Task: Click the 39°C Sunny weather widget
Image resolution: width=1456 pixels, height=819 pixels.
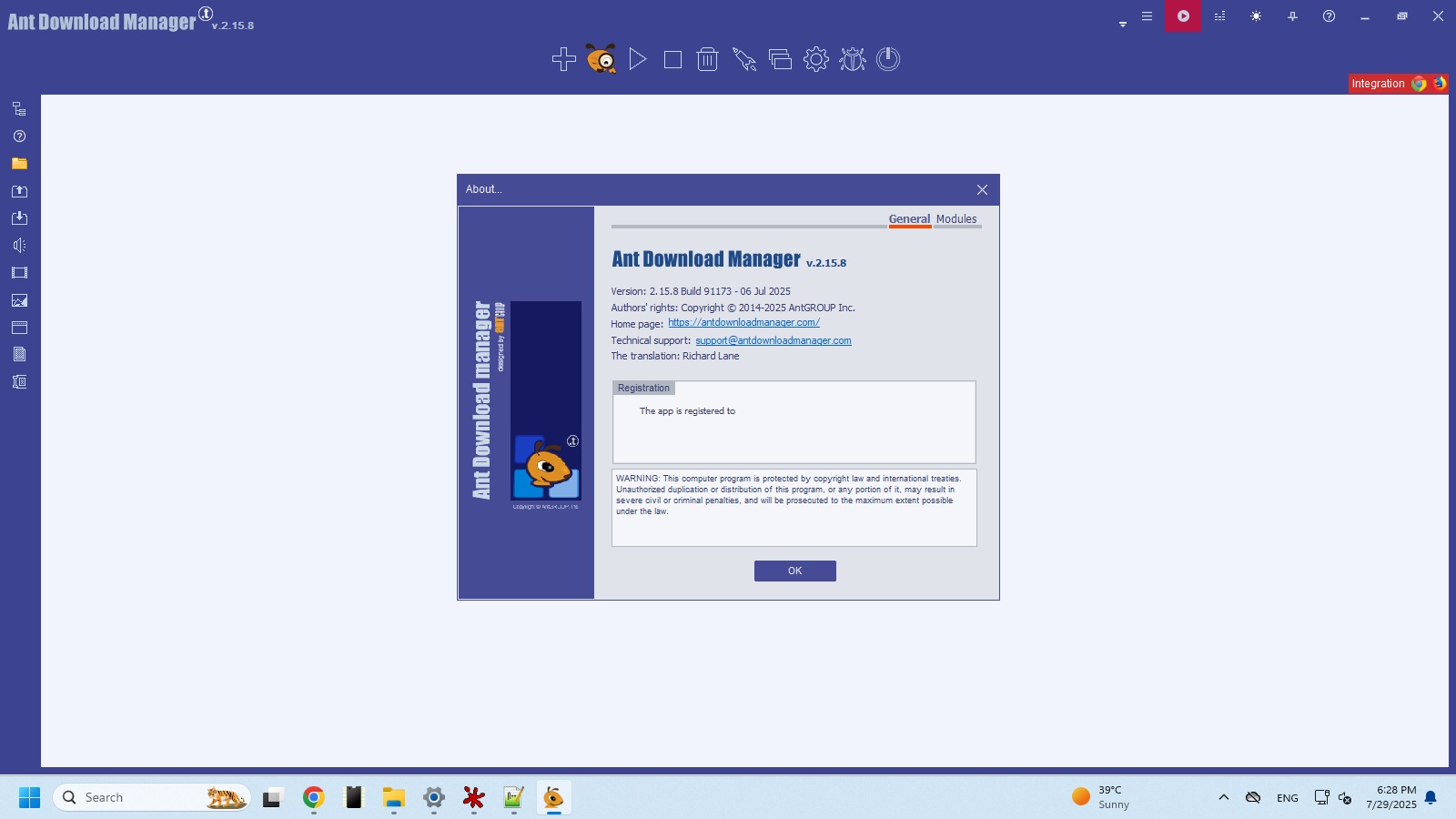Action: click(1101, 797)
